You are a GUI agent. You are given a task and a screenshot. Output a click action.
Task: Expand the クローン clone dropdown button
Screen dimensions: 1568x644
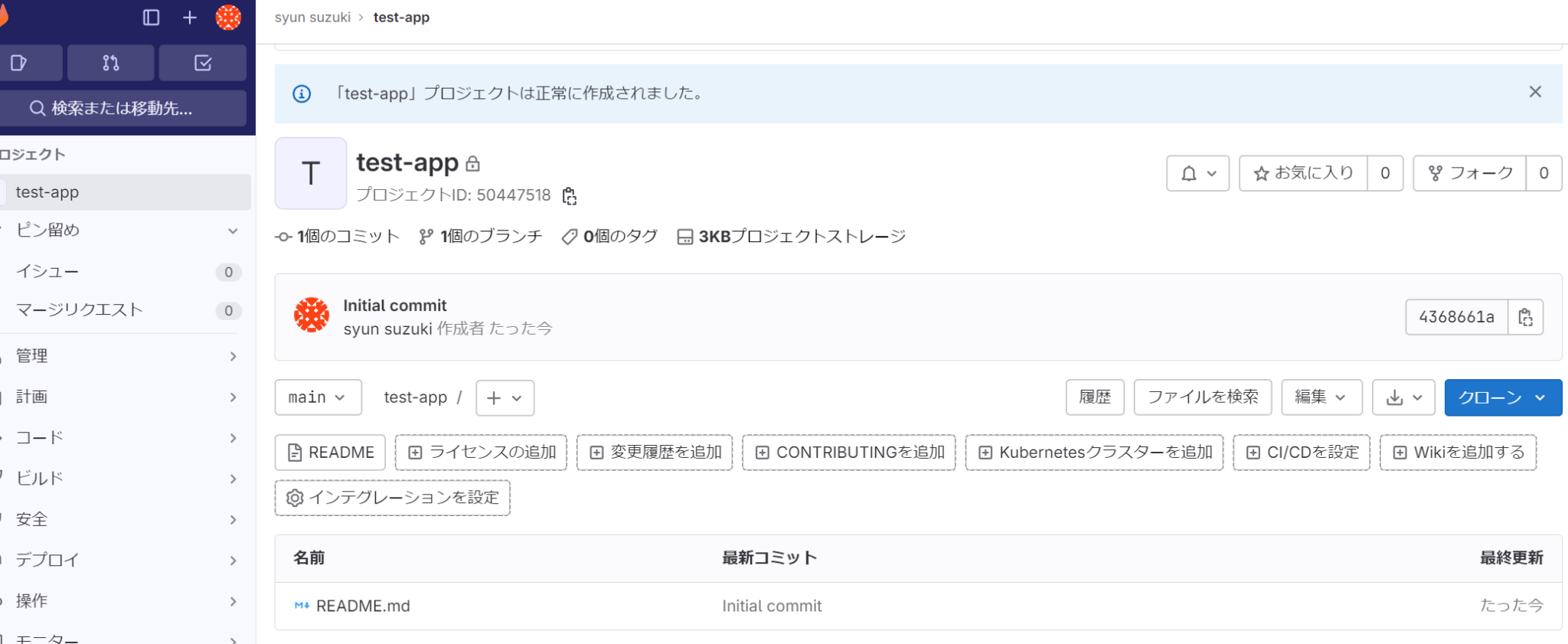(1503, 397)
